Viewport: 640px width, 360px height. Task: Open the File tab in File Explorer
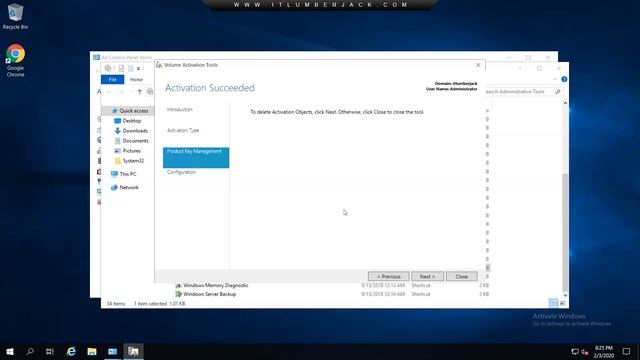pos(112,80)
